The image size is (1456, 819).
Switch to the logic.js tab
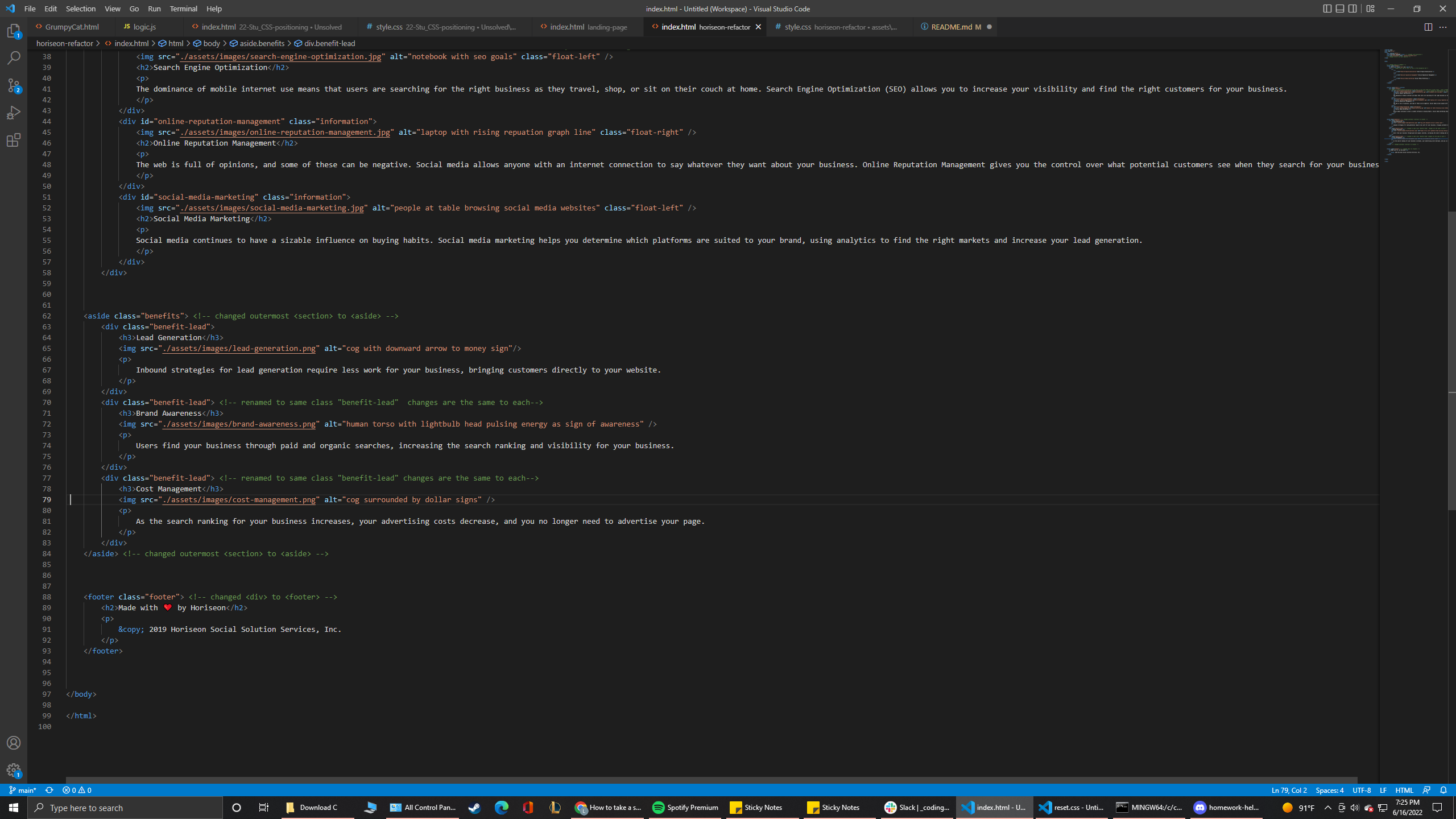click(x=149, y=27)
